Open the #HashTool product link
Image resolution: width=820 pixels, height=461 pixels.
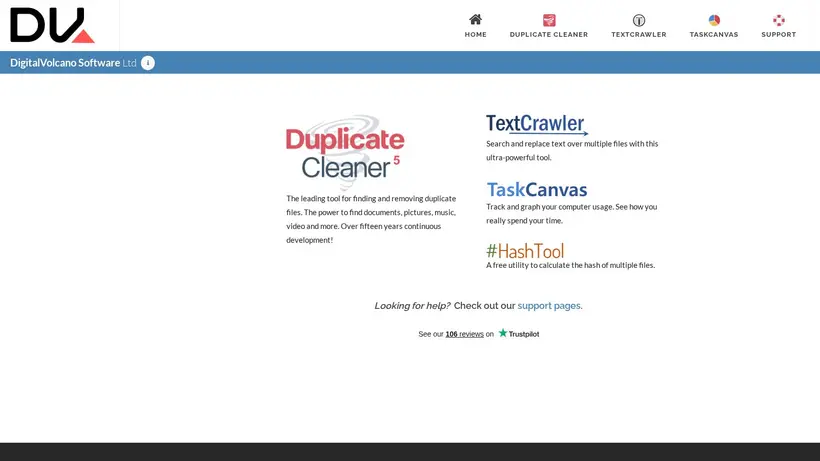click(525, 251)
